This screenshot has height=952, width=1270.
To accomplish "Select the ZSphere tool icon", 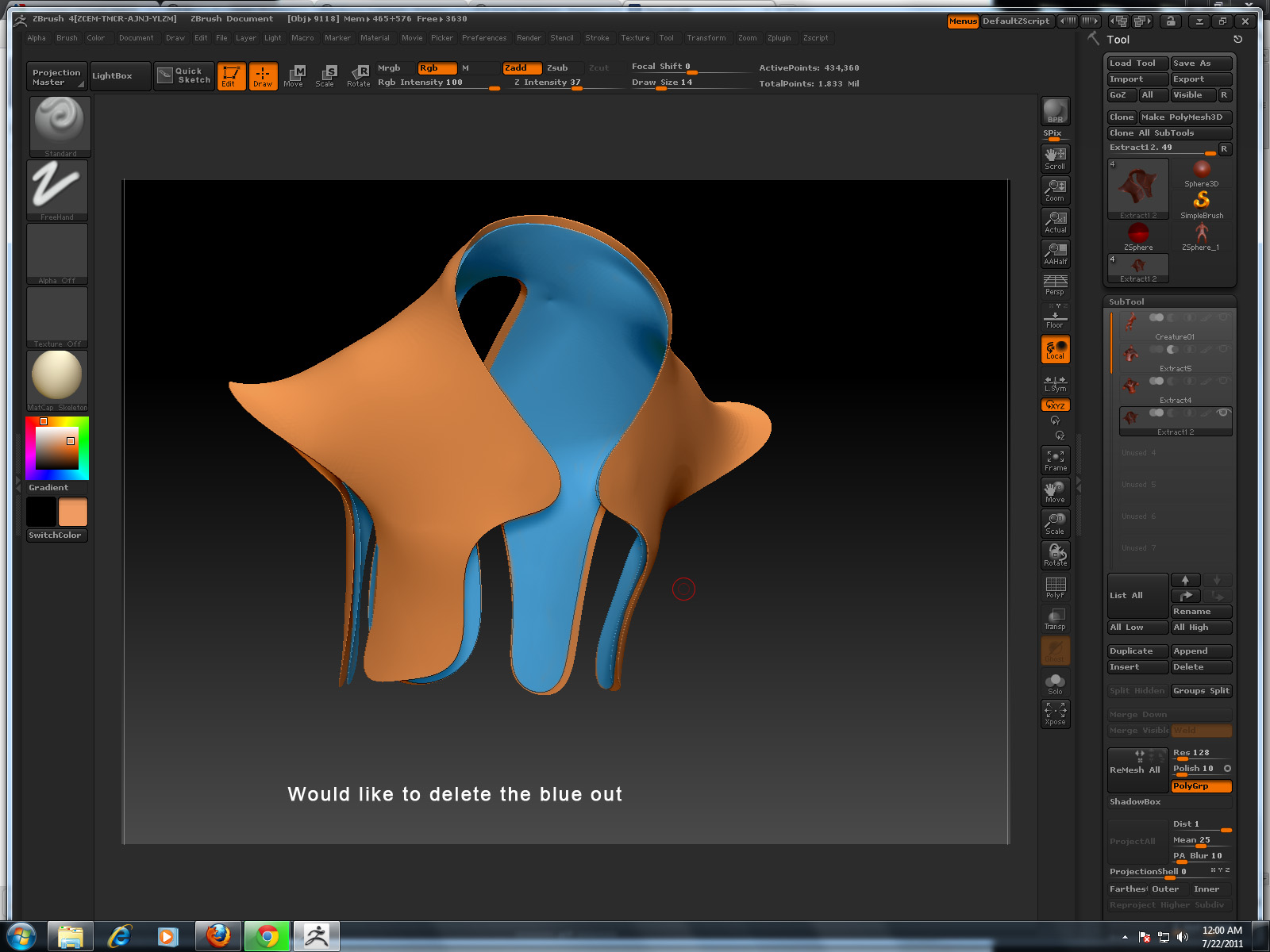I will click(1137, 236).
